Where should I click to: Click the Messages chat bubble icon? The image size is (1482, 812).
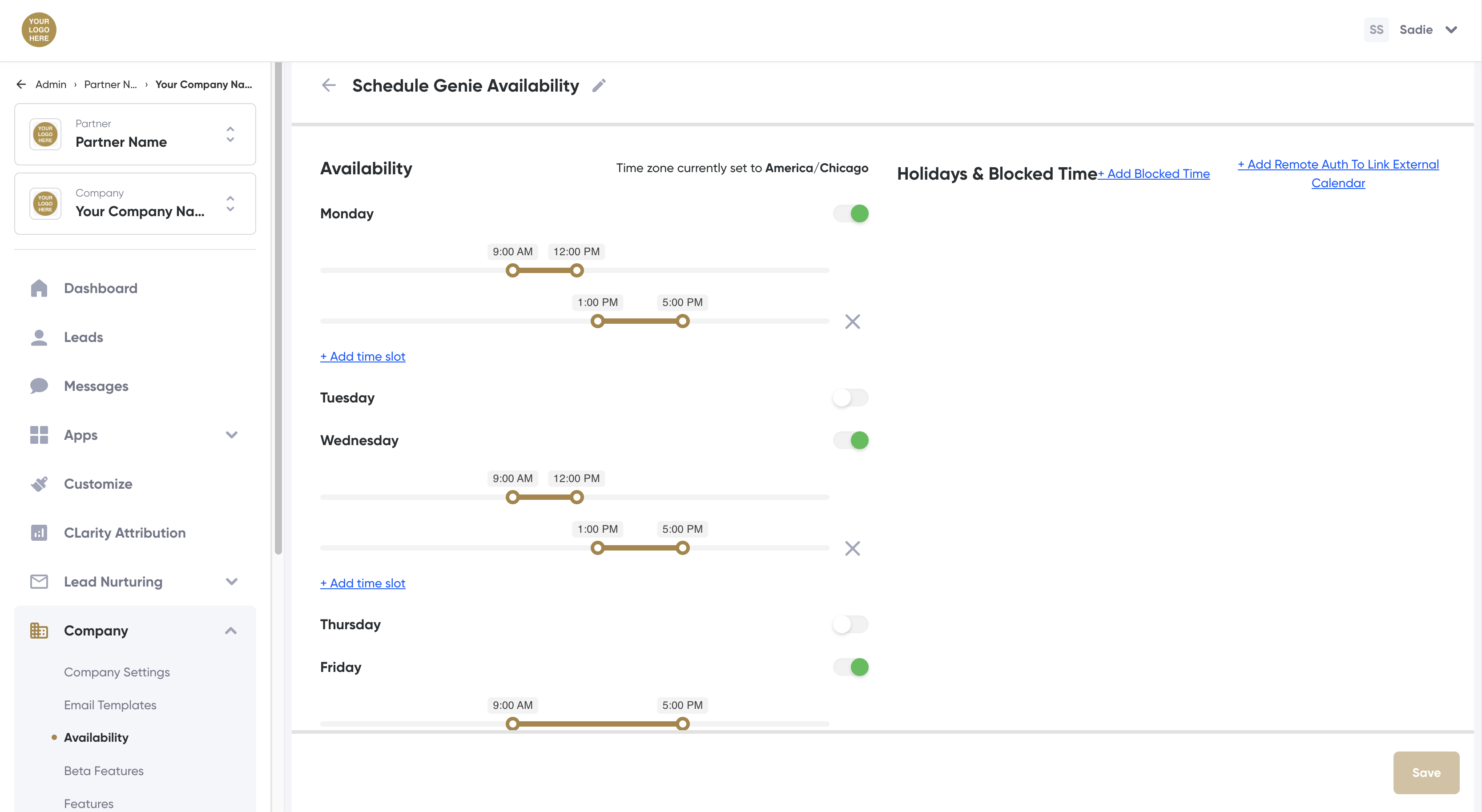[x=39, y=386]
